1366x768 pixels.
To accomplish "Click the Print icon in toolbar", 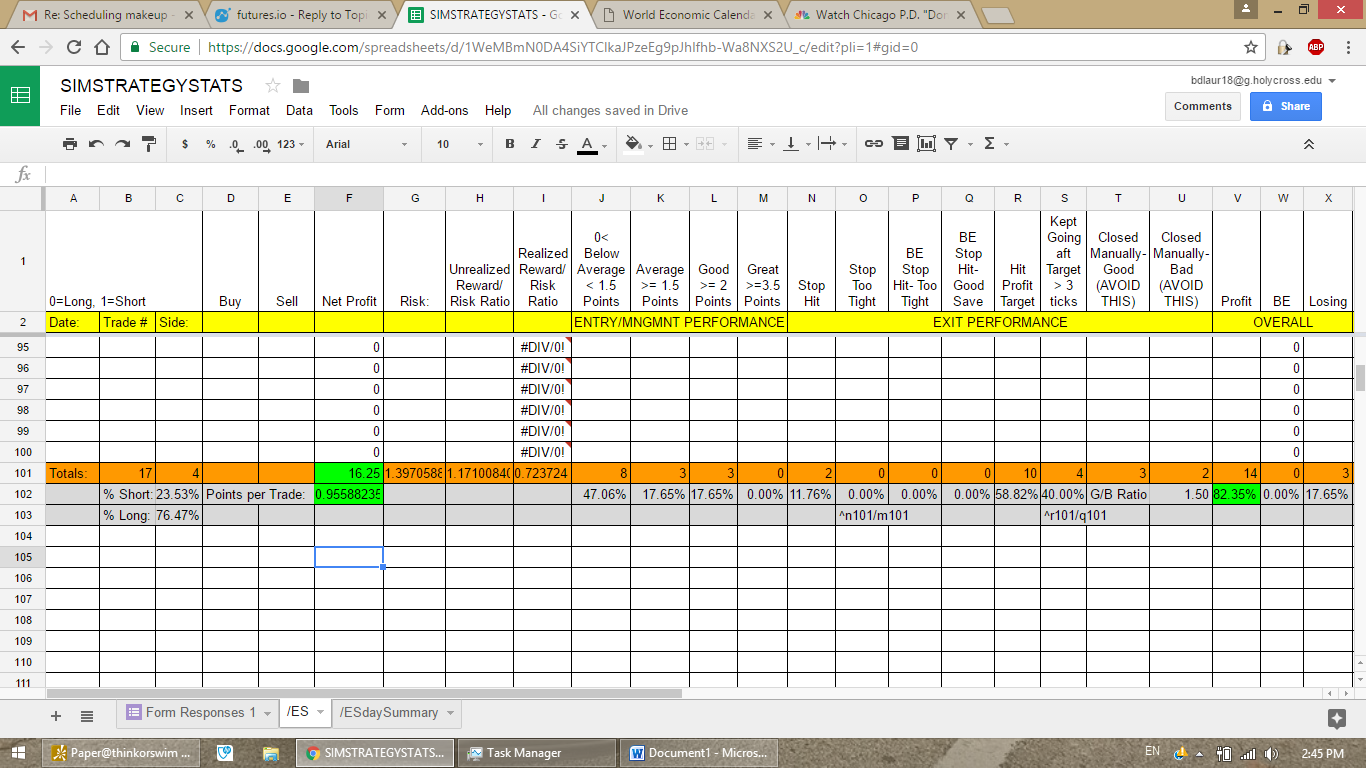I will click(x=70, y=144).
